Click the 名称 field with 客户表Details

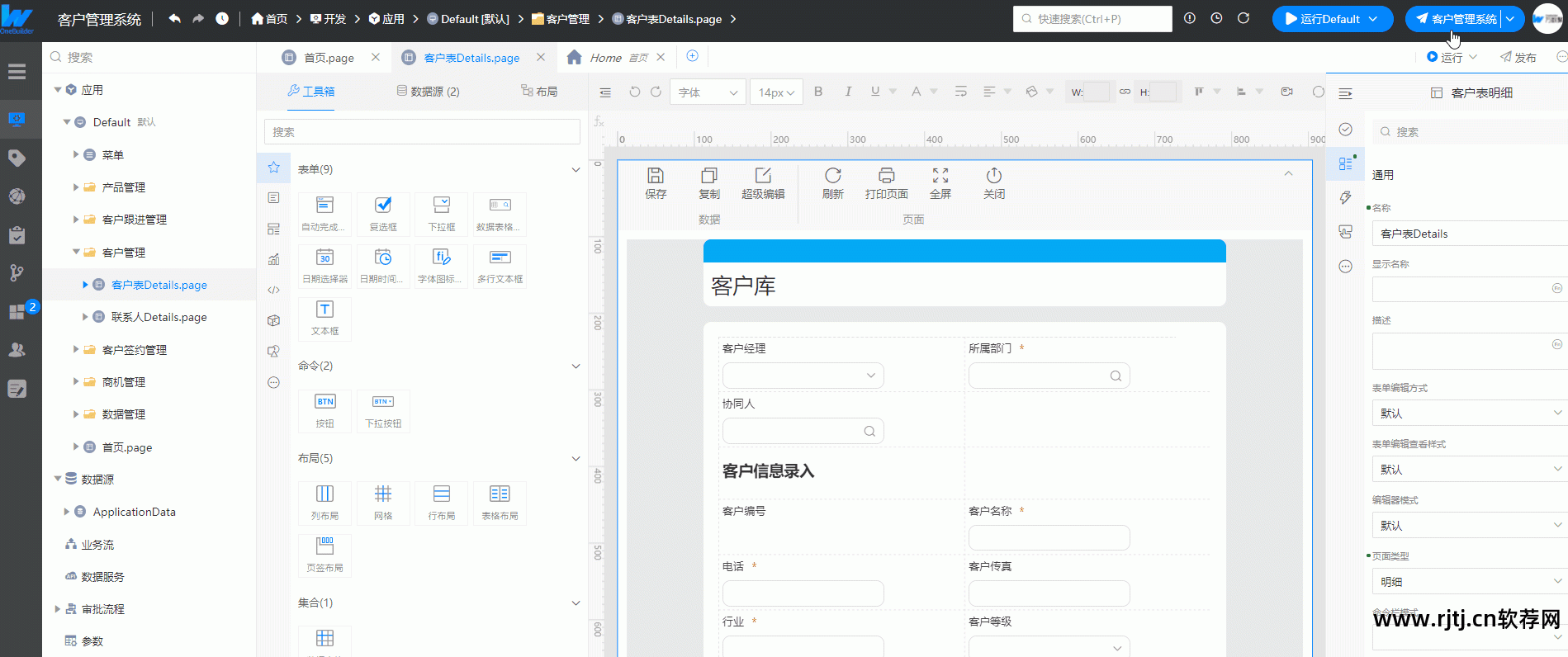pos(1469,234)
